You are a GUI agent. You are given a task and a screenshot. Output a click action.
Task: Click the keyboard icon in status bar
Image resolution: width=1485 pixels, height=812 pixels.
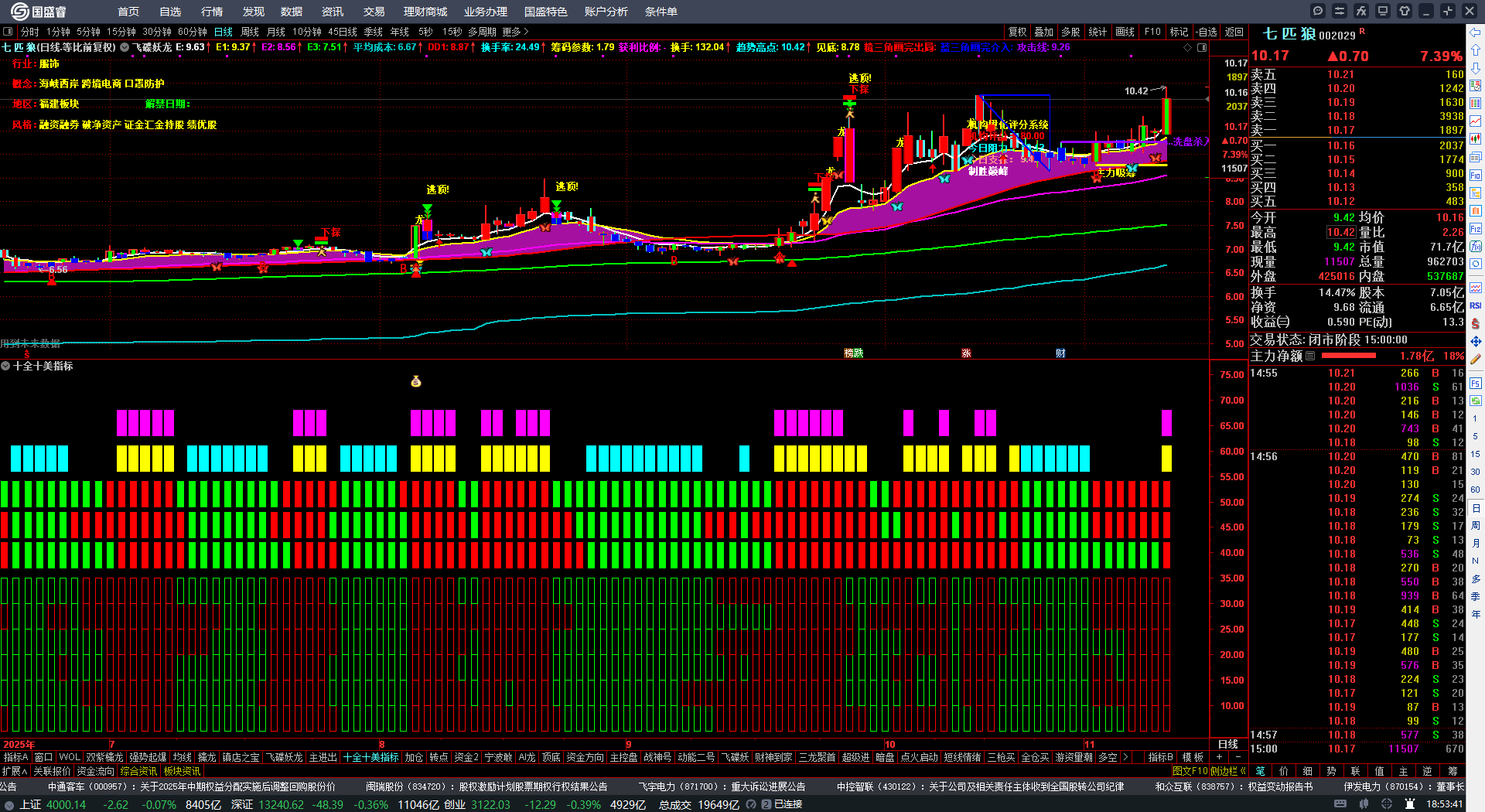coord(1340,804)
